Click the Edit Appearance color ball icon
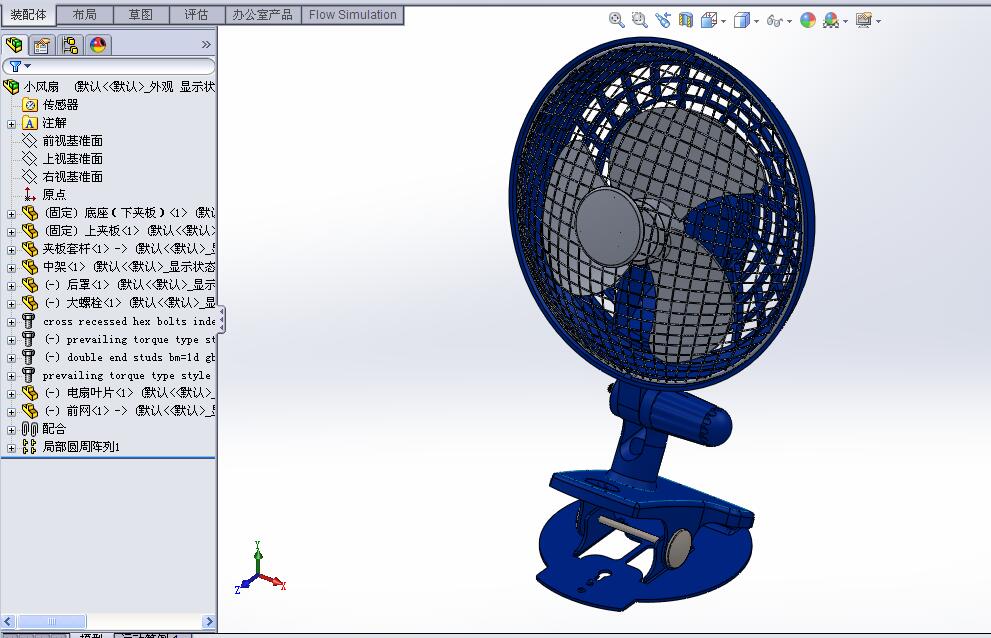This screenshot has height=638, width=991. click(x=808, y=20)
